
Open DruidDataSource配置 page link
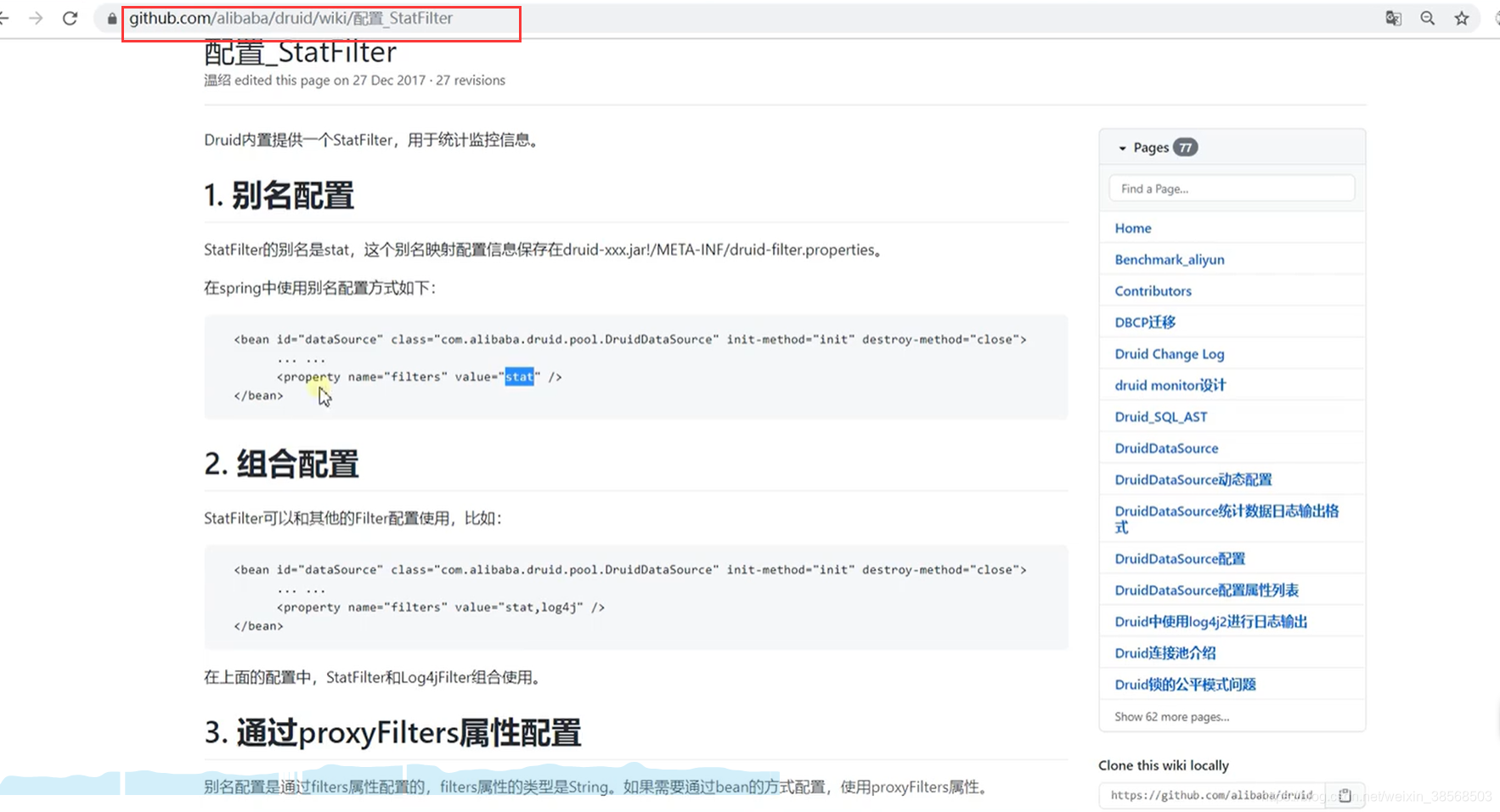coord(1180,558)
